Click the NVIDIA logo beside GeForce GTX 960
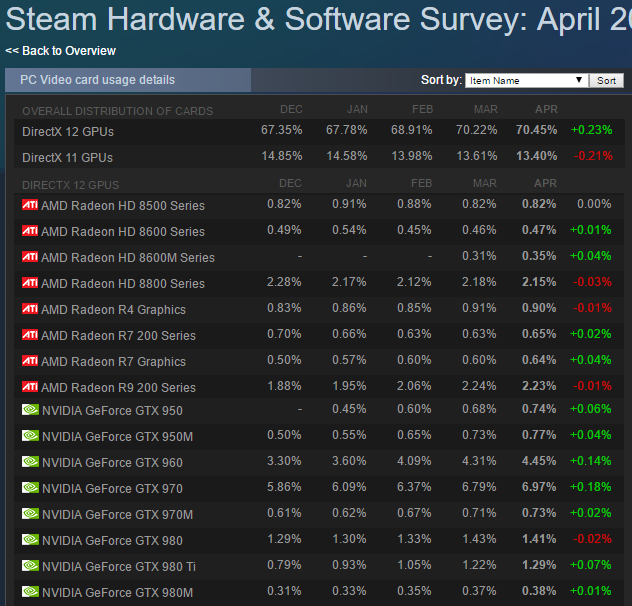Viewport: 632px width, 606px height. 30,462
